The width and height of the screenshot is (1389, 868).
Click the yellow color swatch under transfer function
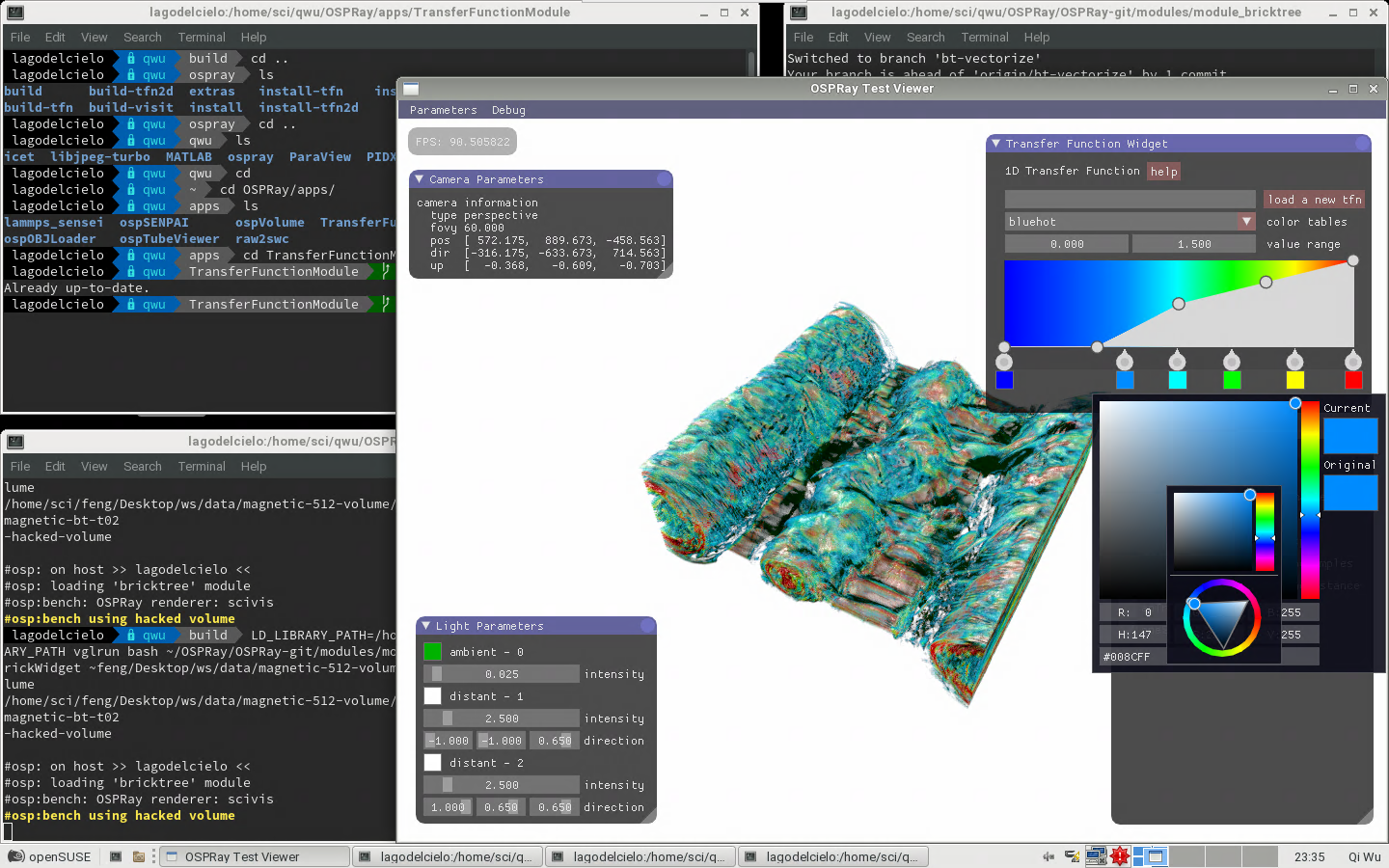[1295, 380]
